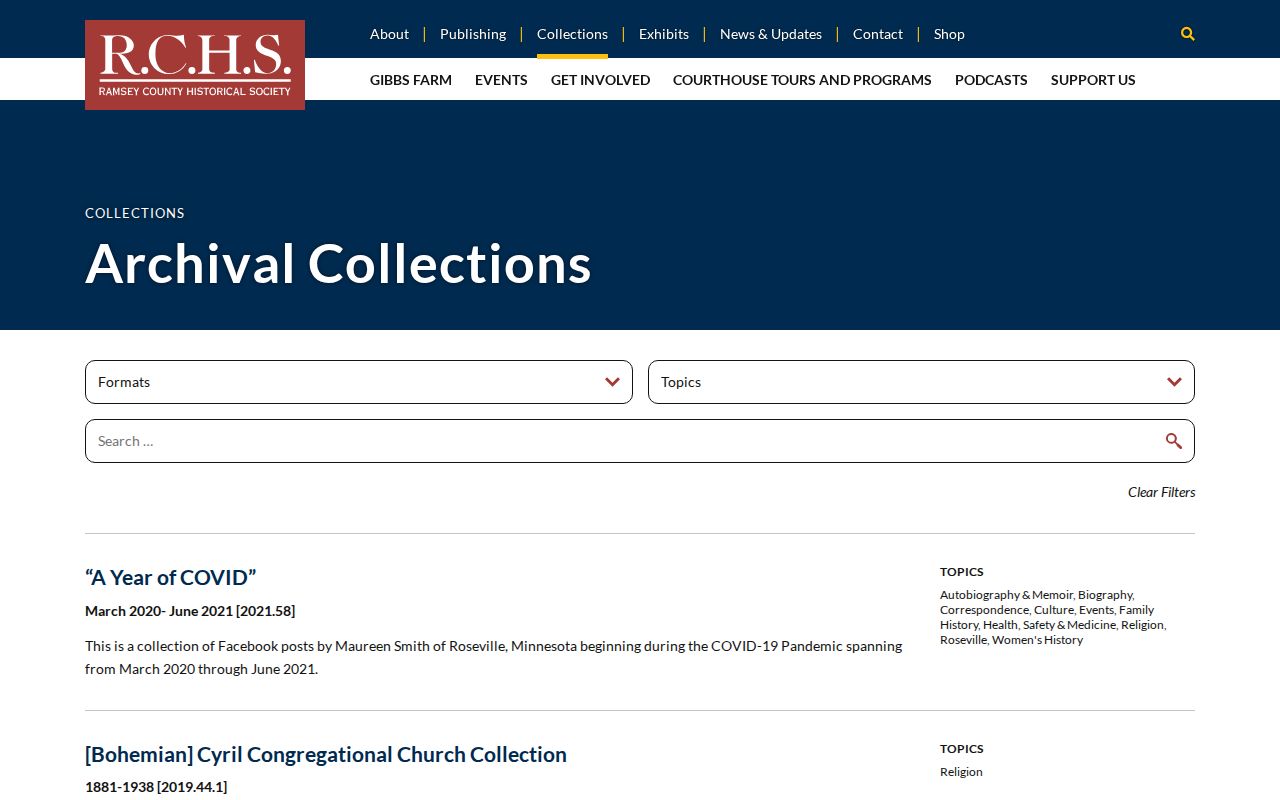Open the About menu
Screen dimensions: 1280x800
[x=389, y=34]
